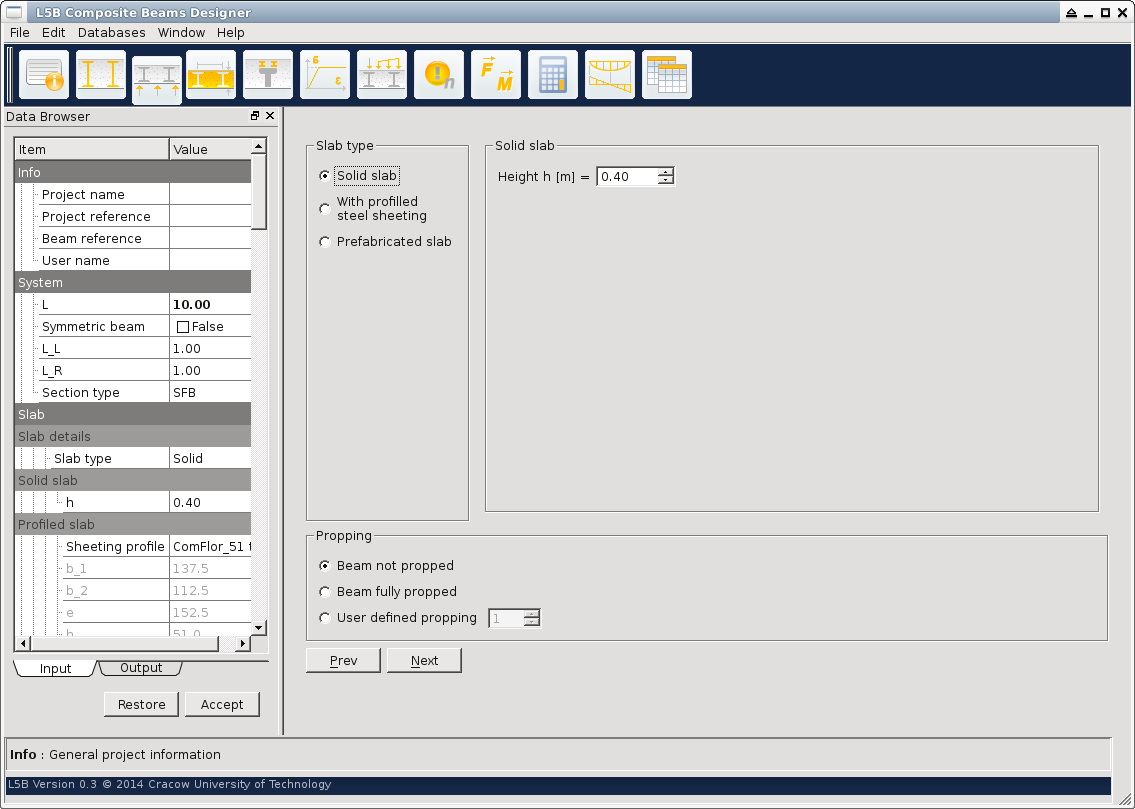Open the F and M forces icon

[x=496, y=76]
